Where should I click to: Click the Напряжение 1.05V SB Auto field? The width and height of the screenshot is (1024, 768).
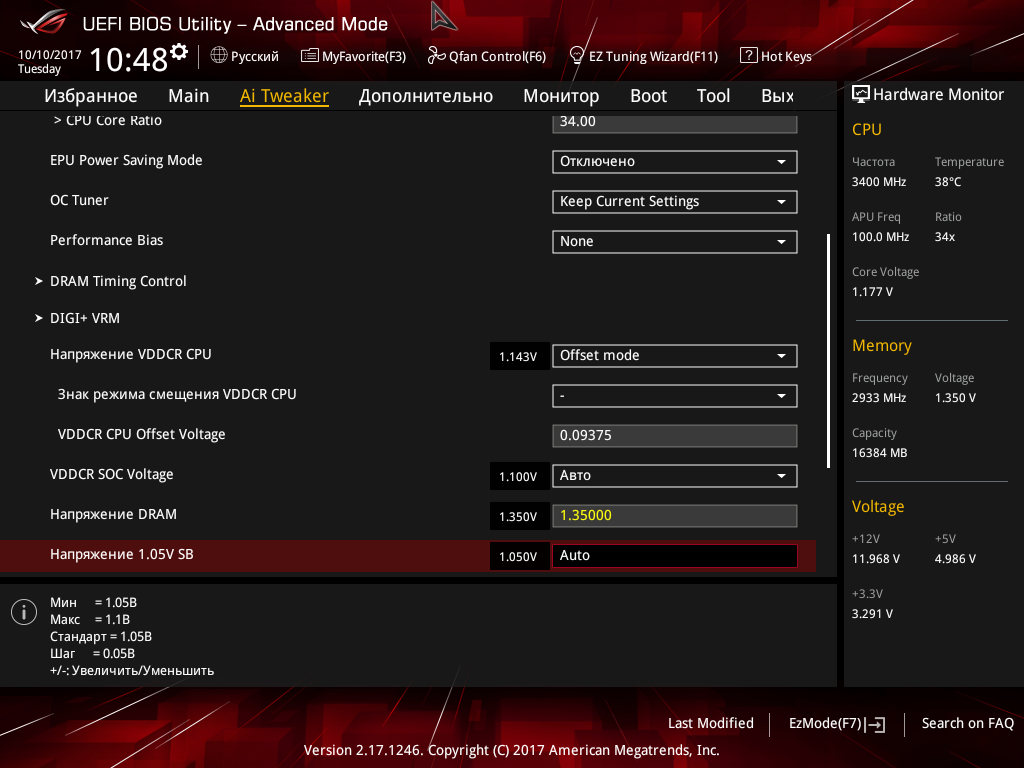point(675,556)
